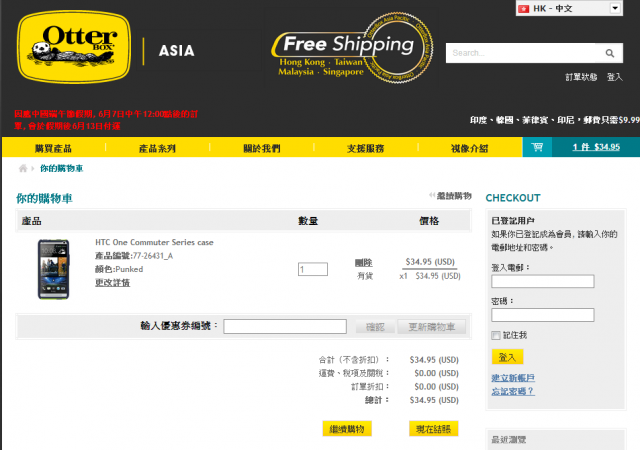Click the 更新購物車 update cart button
The width and height of the screenshot is (640, 450).
point(432,327)
